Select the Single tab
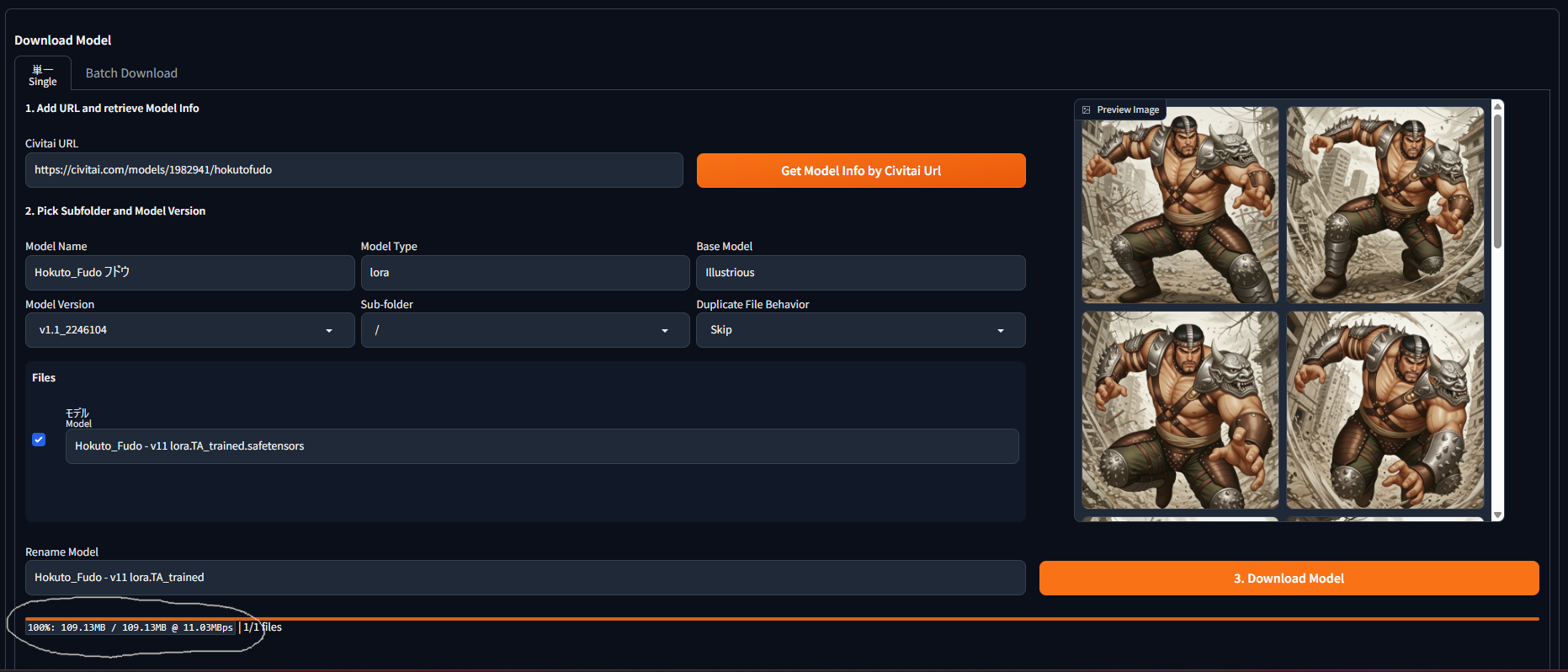Image resolution: width=1568 pixels, height=672 pixels. (43, 74)
